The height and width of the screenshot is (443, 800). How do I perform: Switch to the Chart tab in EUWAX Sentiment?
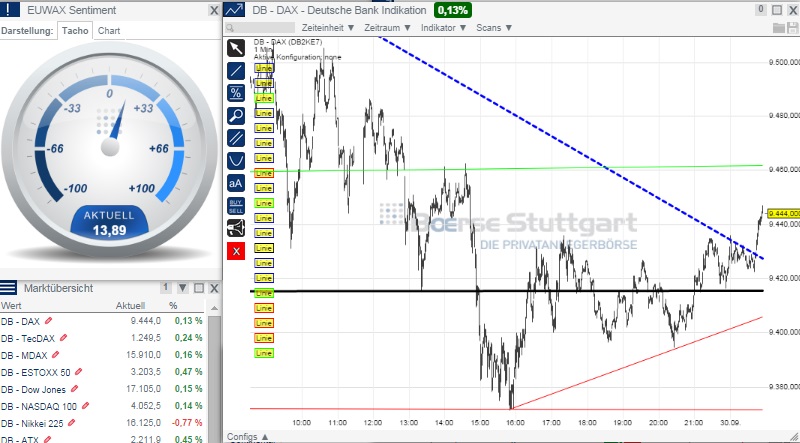tap(109, 31)
